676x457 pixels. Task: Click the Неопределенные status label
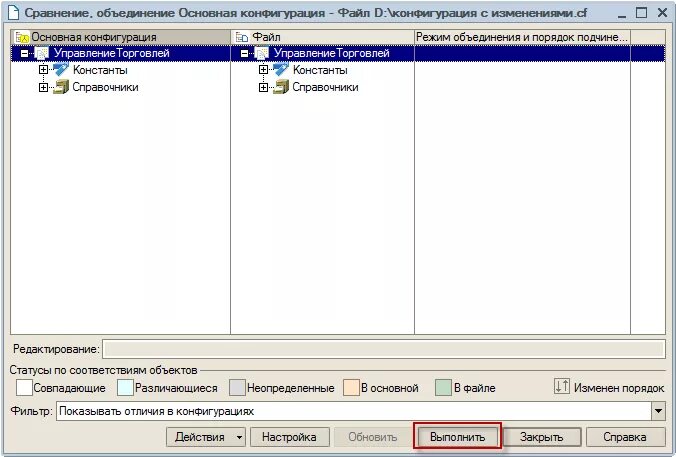coord(291,388)
